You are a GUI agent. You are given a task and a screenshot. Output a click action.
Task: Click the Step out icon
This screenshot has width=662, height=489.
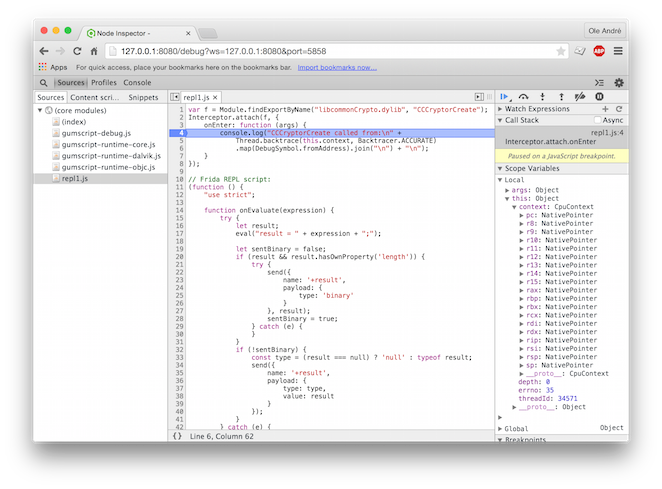click(561, 97)
